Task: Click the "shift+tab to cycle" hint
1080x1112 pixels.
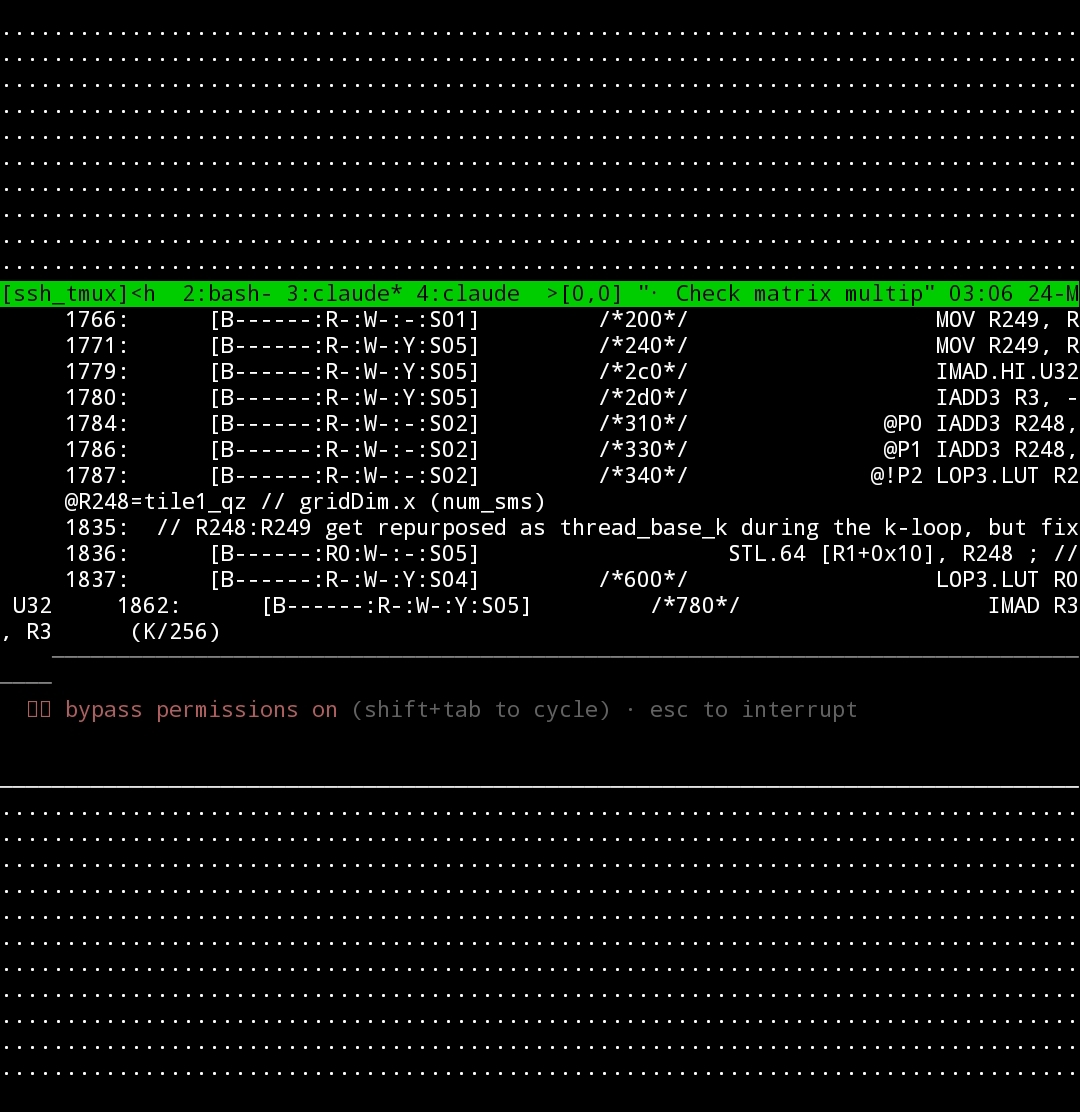Action: [481, 710]
